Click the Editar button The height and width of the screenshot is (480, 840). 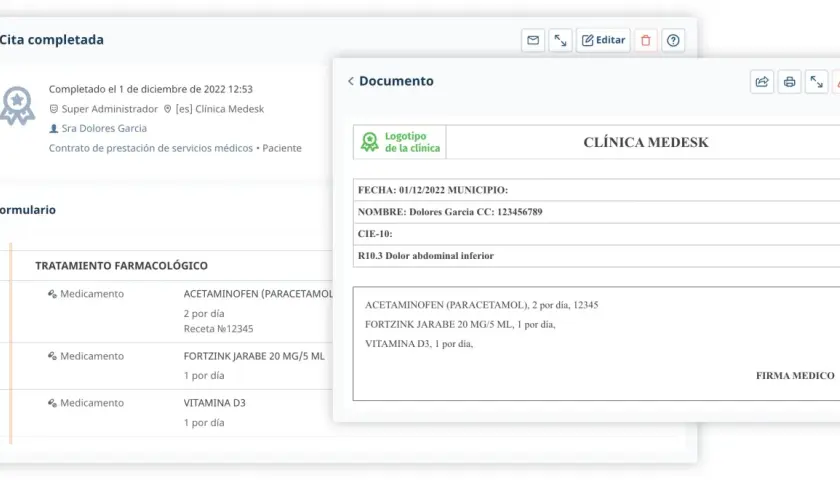(x=603, y=40)
